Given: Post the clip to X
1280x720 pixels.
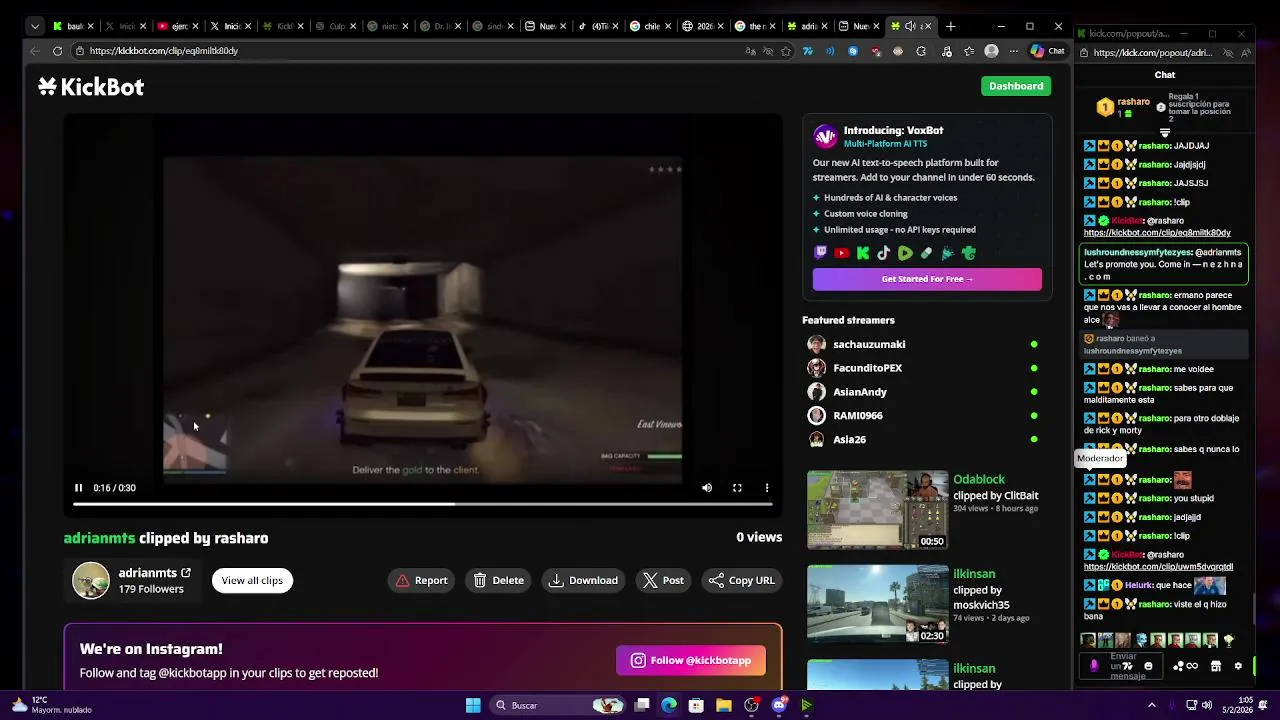Looking at the screenshot, I should coord(663,580).
